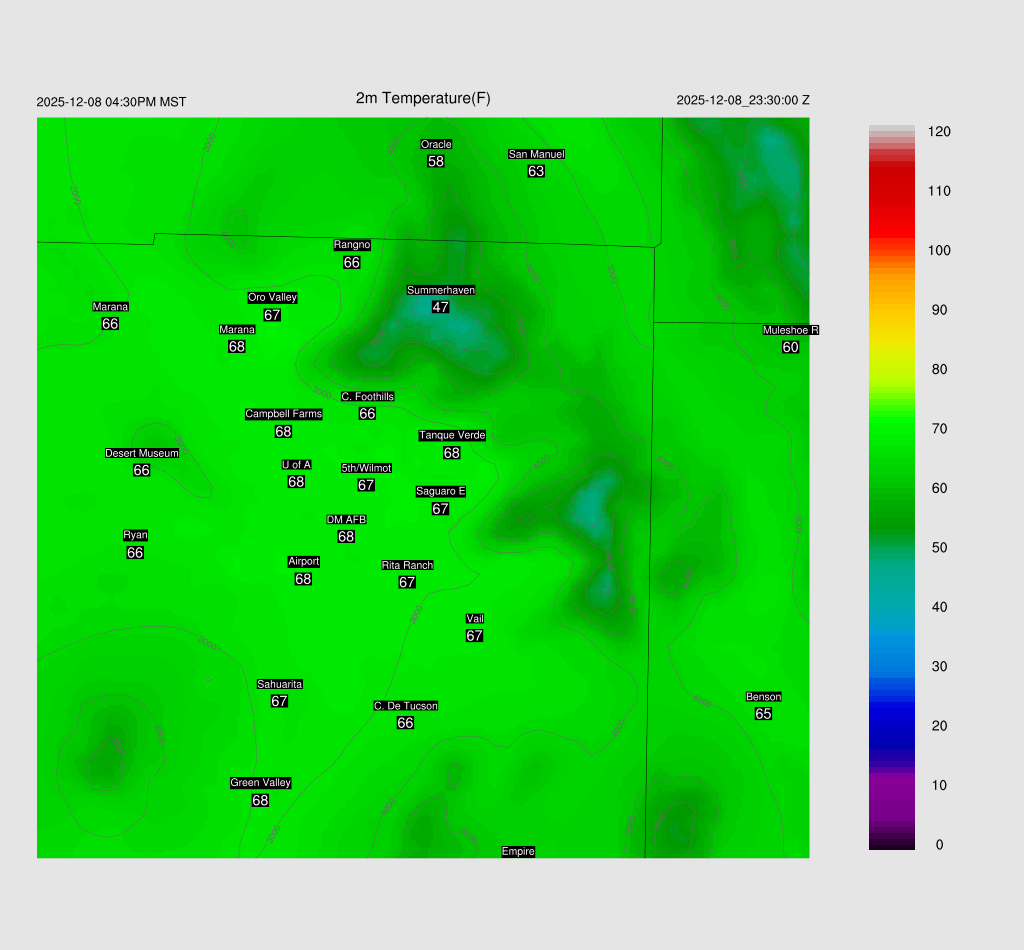The image size is (1024, 950).
Task: Click the San Manuel station label
Action: (536, 154)
